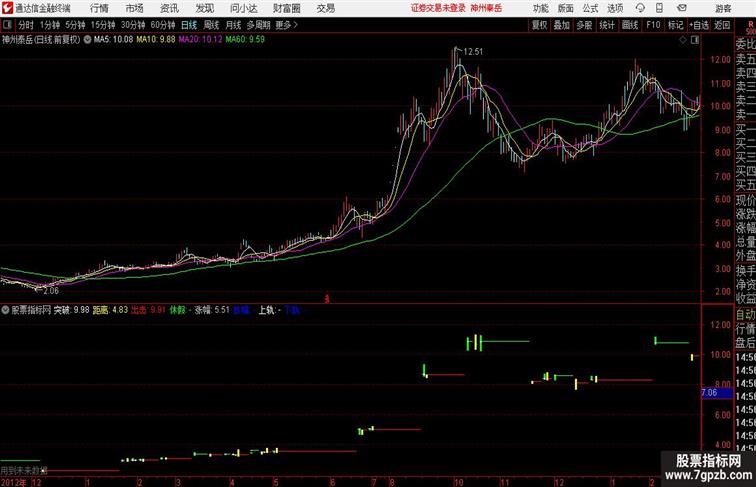Screen dimensions: 756x487
Task: Open the 功能 menu
Action: tap(540, 8)
